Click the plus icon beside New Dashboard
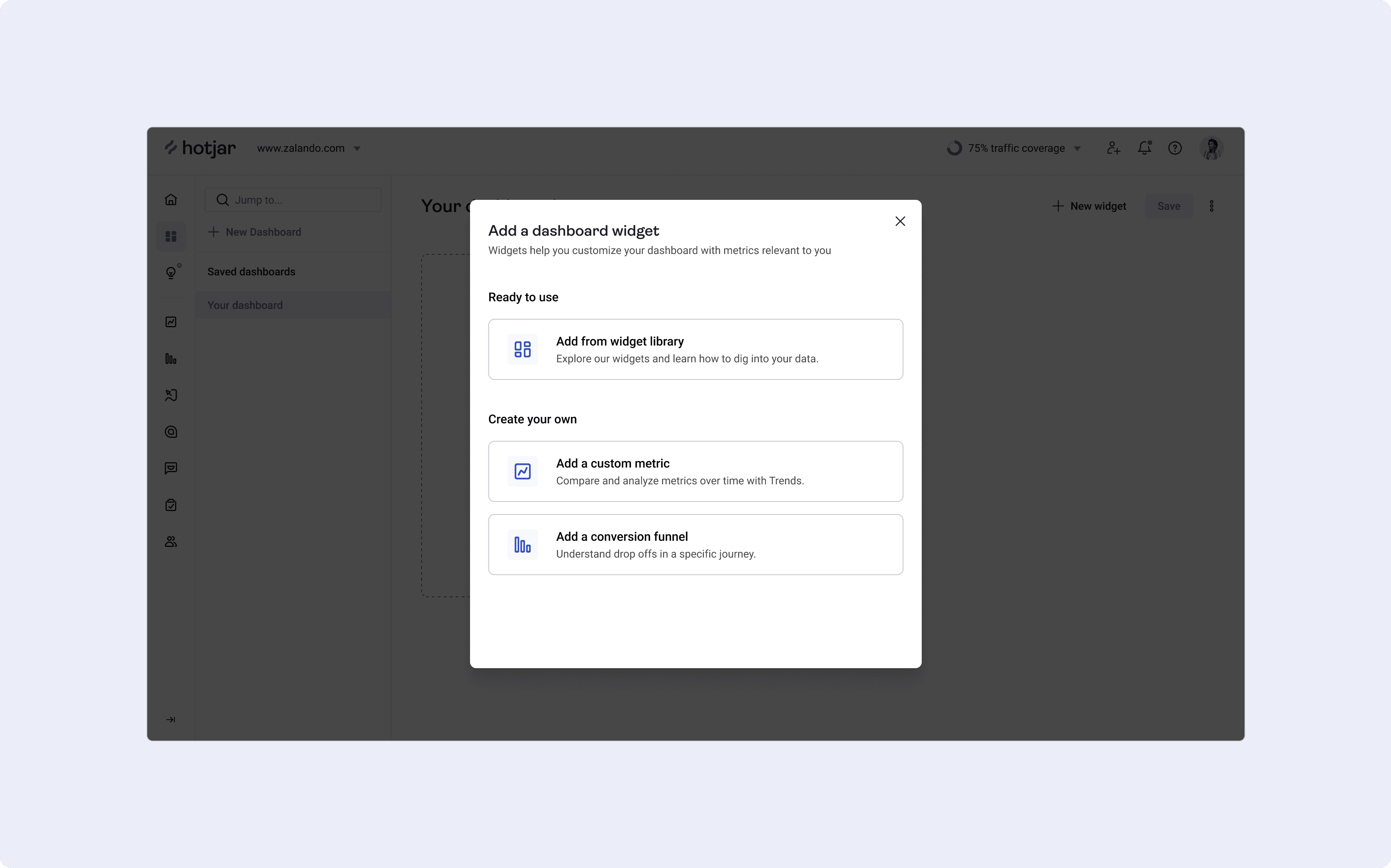 coord(214,232)
